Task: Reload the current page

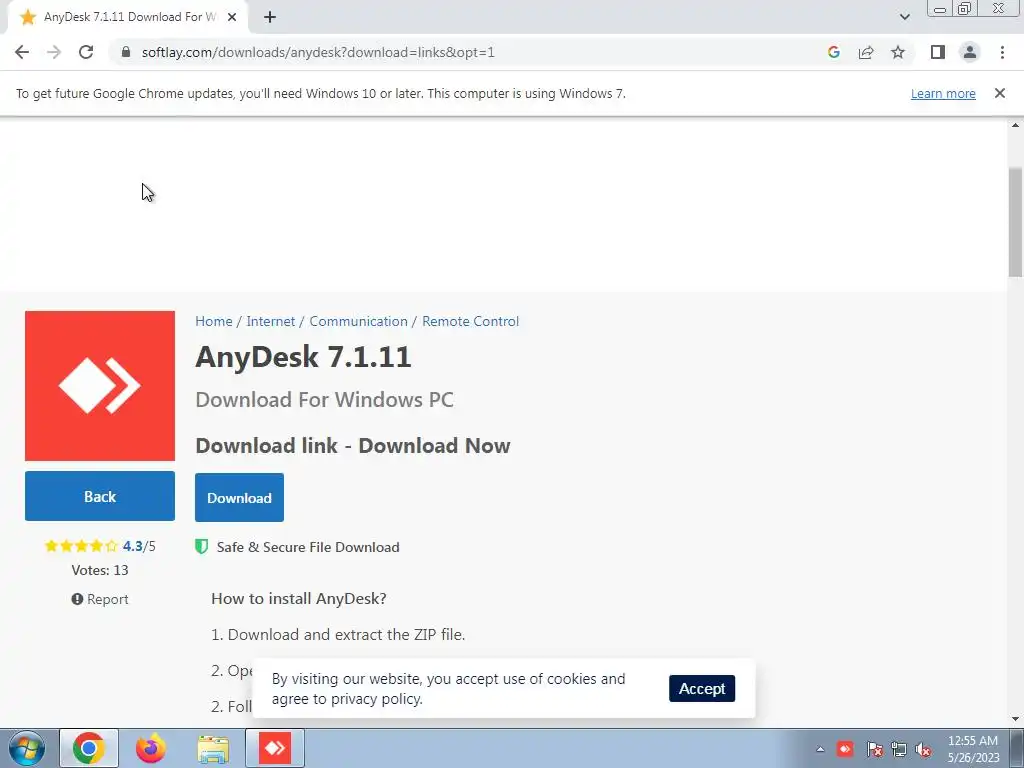Action: tap(86, 52)
